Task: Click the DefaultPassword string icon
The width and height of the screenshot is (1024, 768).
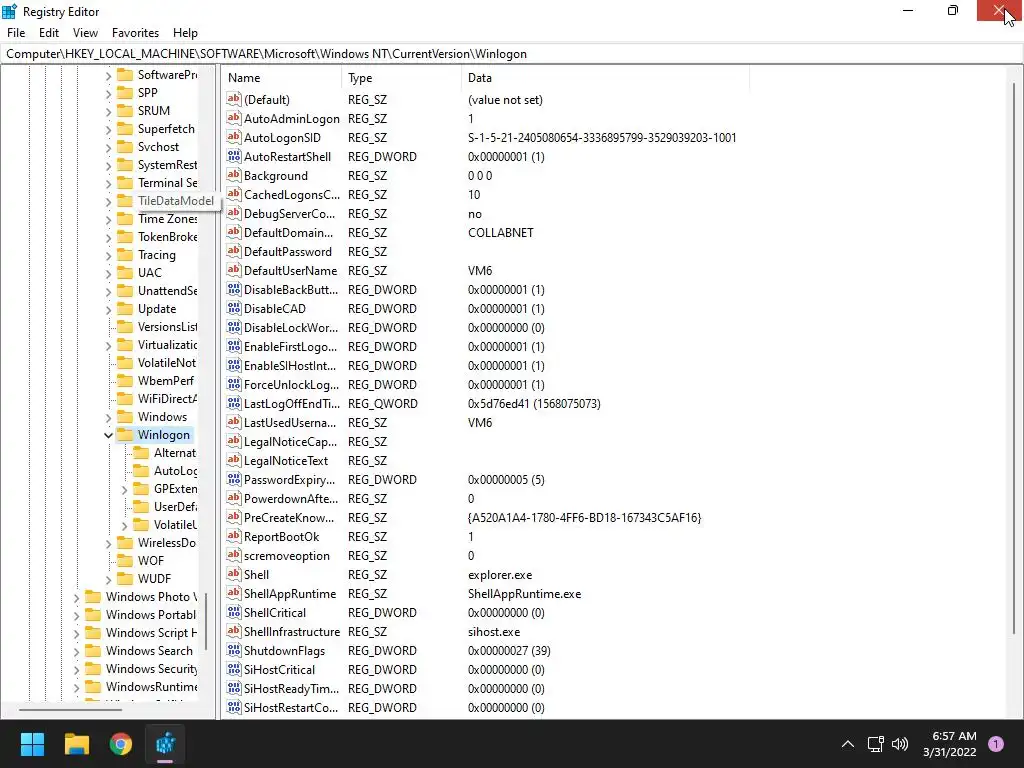Action: click(x=234, y=251)
